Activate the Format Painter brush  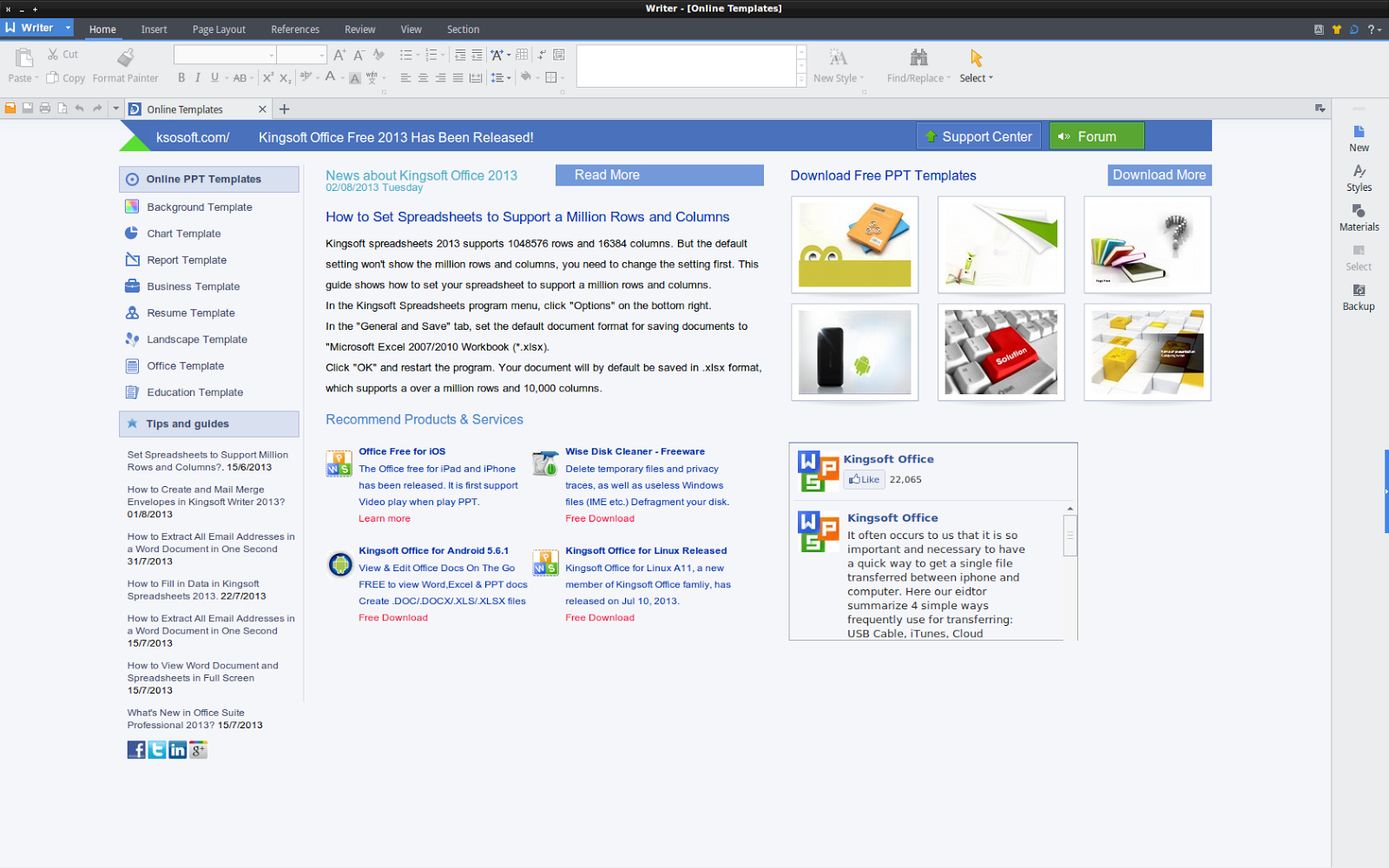coord(126,57)
